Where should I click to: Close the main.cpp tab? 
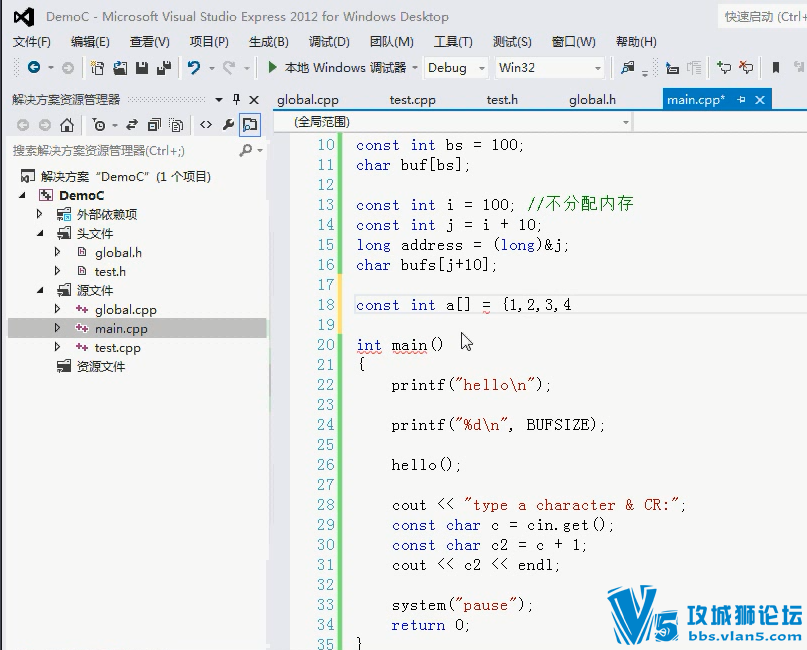(760, 100)
